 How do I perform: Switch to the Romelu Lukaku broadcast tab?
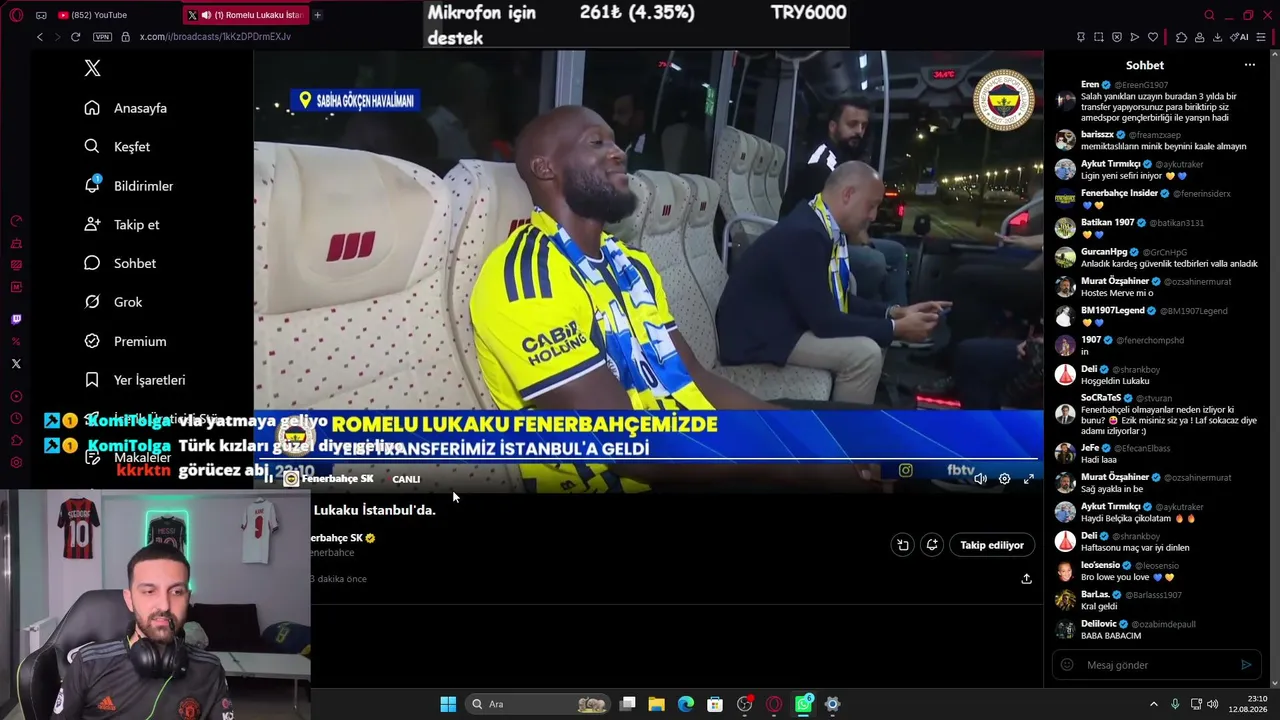tap(245, 15)
